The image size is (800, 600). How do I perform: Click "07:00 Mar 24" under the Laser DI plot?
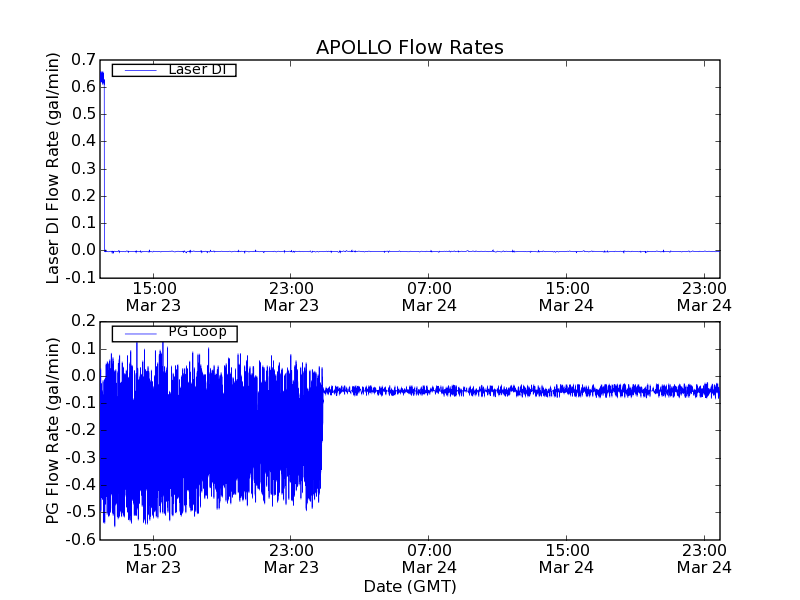point(429,297)
